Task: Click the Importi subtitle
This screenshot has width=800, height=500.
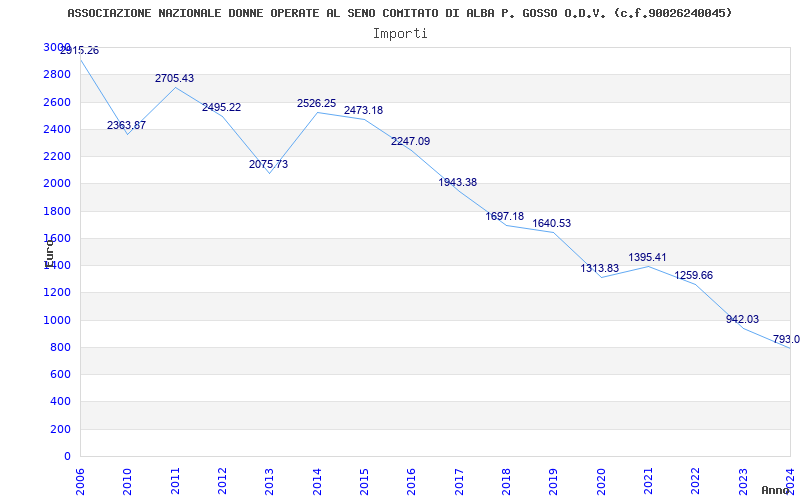Action: point(400,33)
